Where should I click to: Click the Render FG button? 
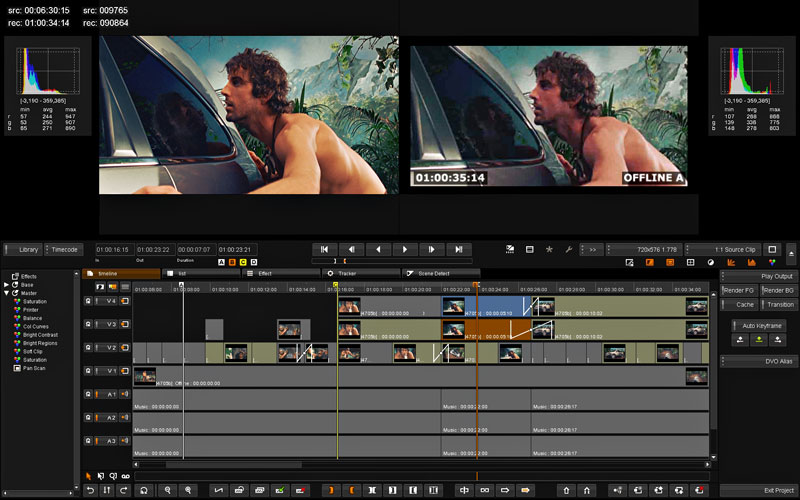(739, 290)
